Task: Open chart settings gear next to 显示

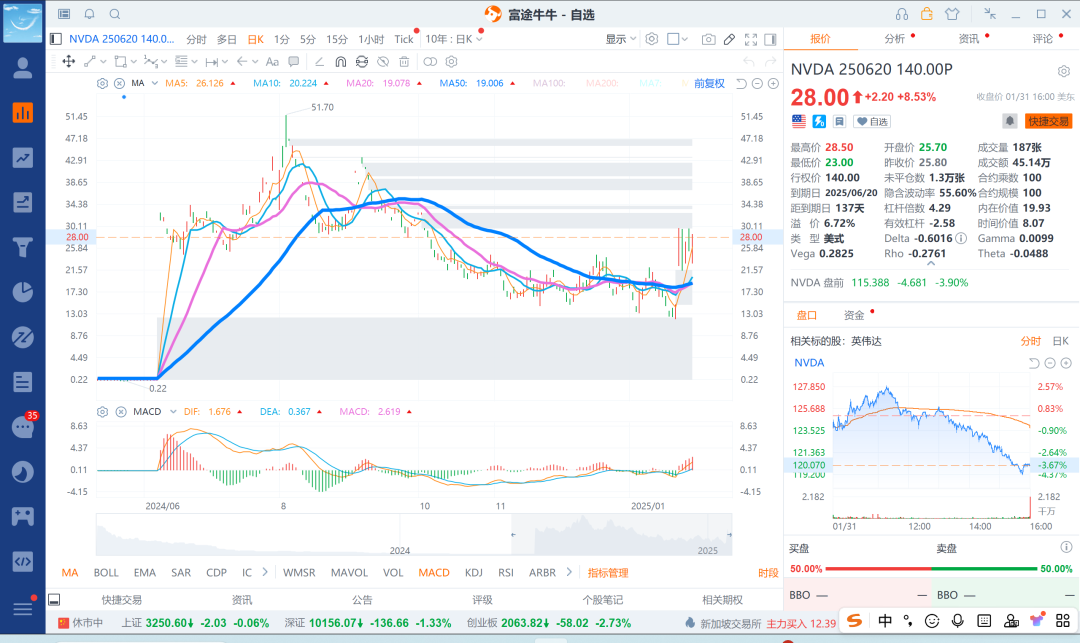Action: point(652,39)
